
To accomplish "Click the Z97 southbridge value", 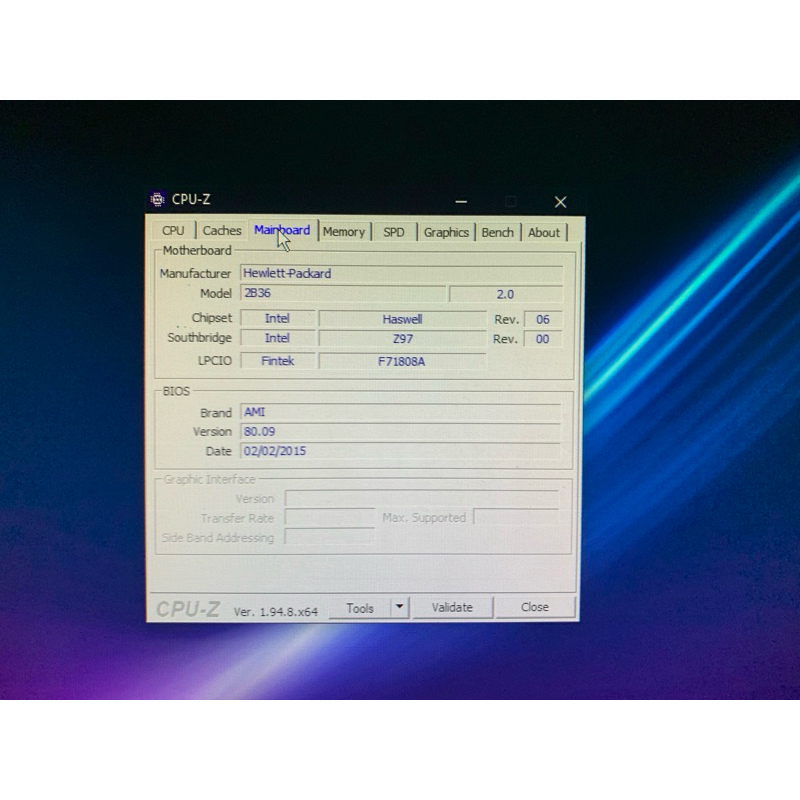I will pyautogui.click(x=403, y=339).
